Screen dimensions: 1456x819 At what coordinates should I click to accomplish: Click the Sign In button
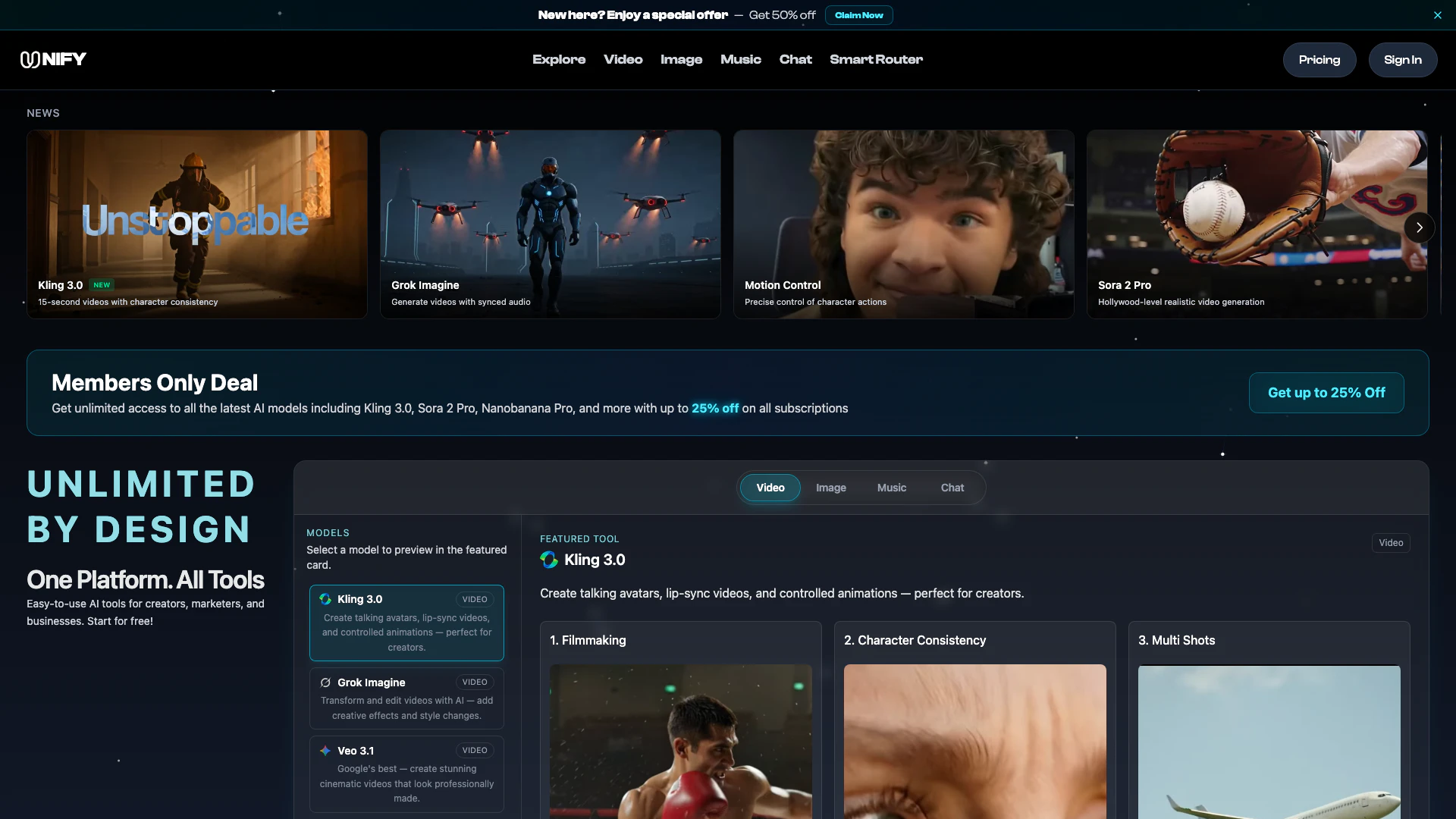pyautogui.click(x=1402, y=60)
